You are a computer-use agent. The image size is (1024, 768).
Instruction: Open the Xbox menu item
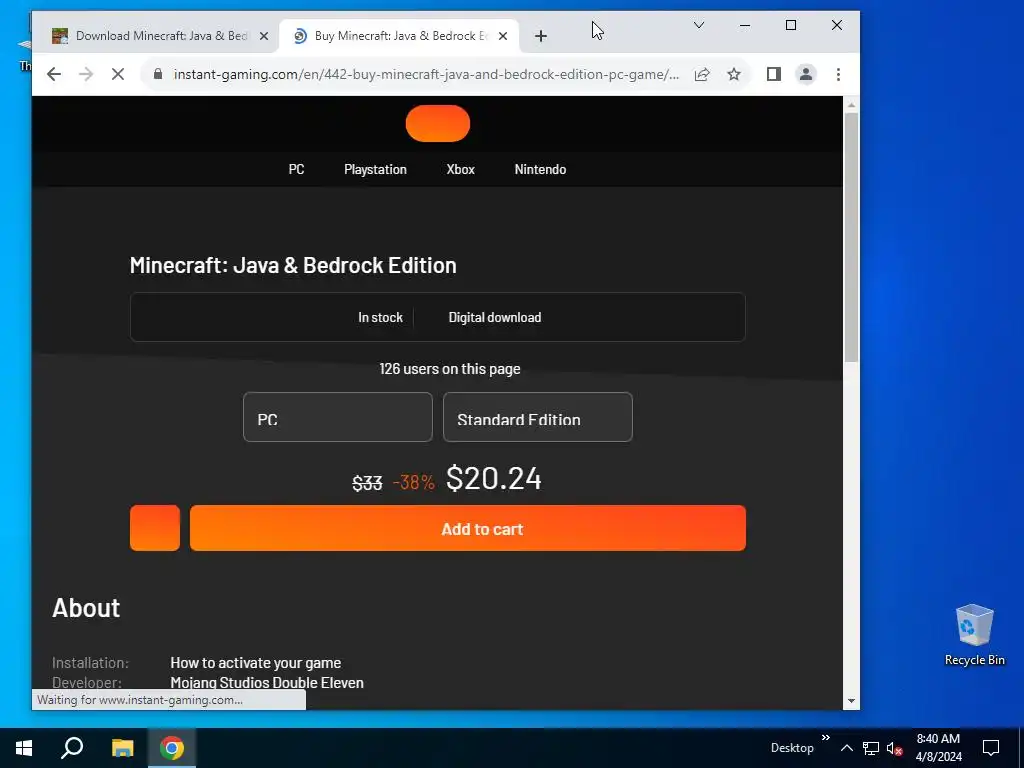pyautogui.click(x=460, y=169)
